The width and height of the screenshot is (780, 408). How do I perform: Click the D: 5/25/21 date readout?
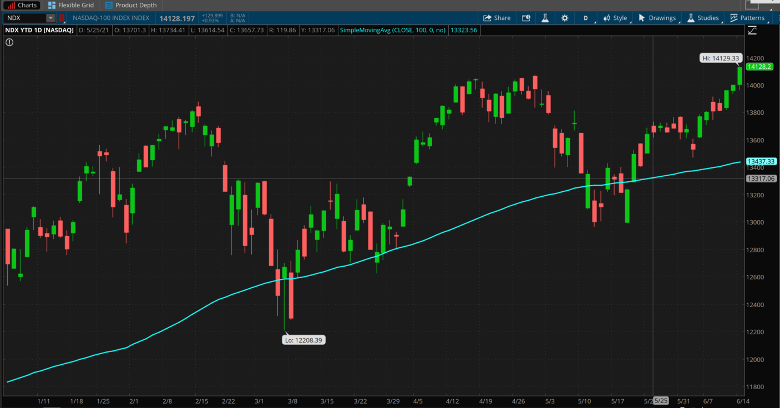pyautogui.click(x=94, y=30)
